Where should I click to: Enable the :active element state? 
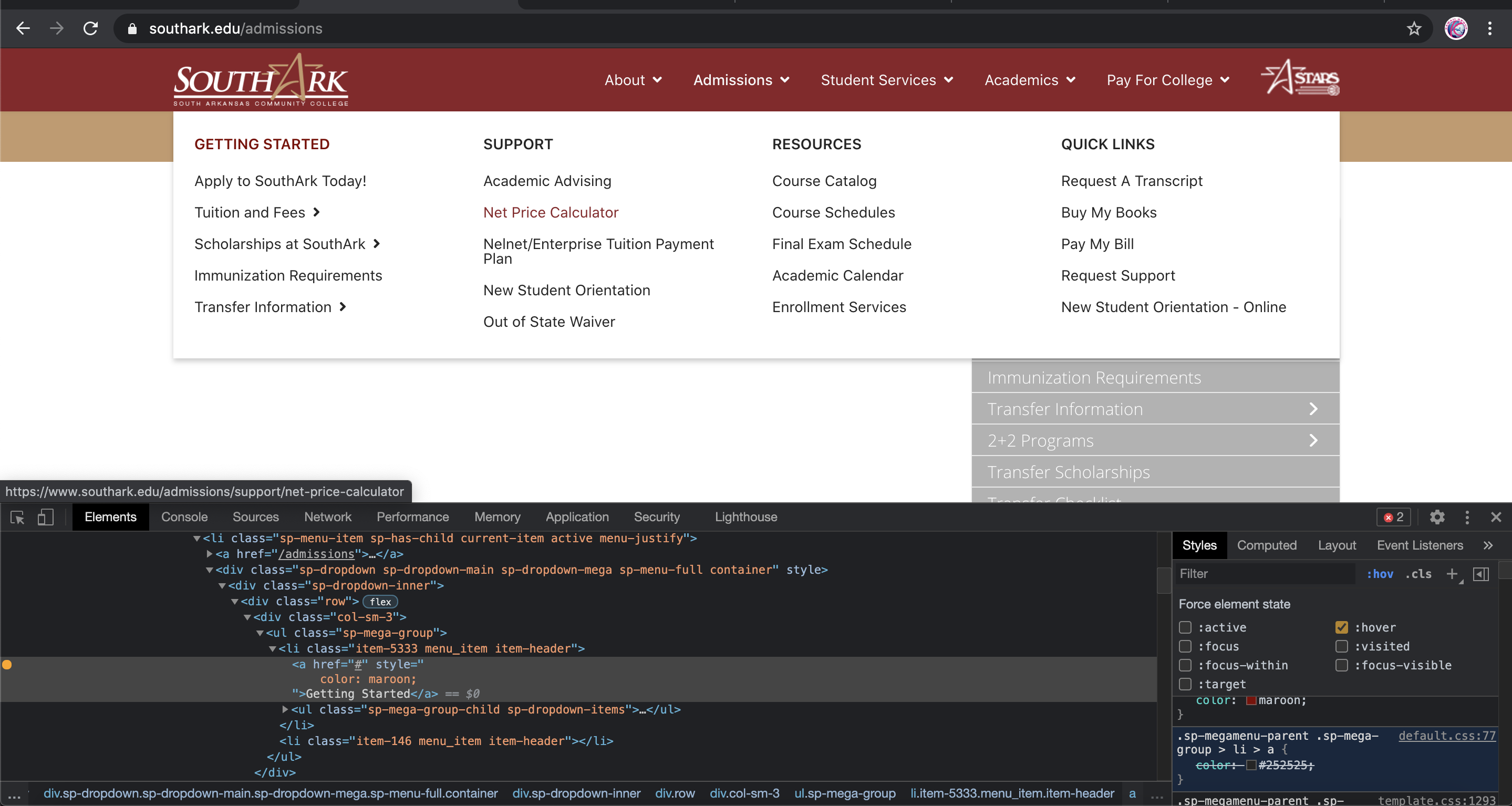(x=1185, y=627)
